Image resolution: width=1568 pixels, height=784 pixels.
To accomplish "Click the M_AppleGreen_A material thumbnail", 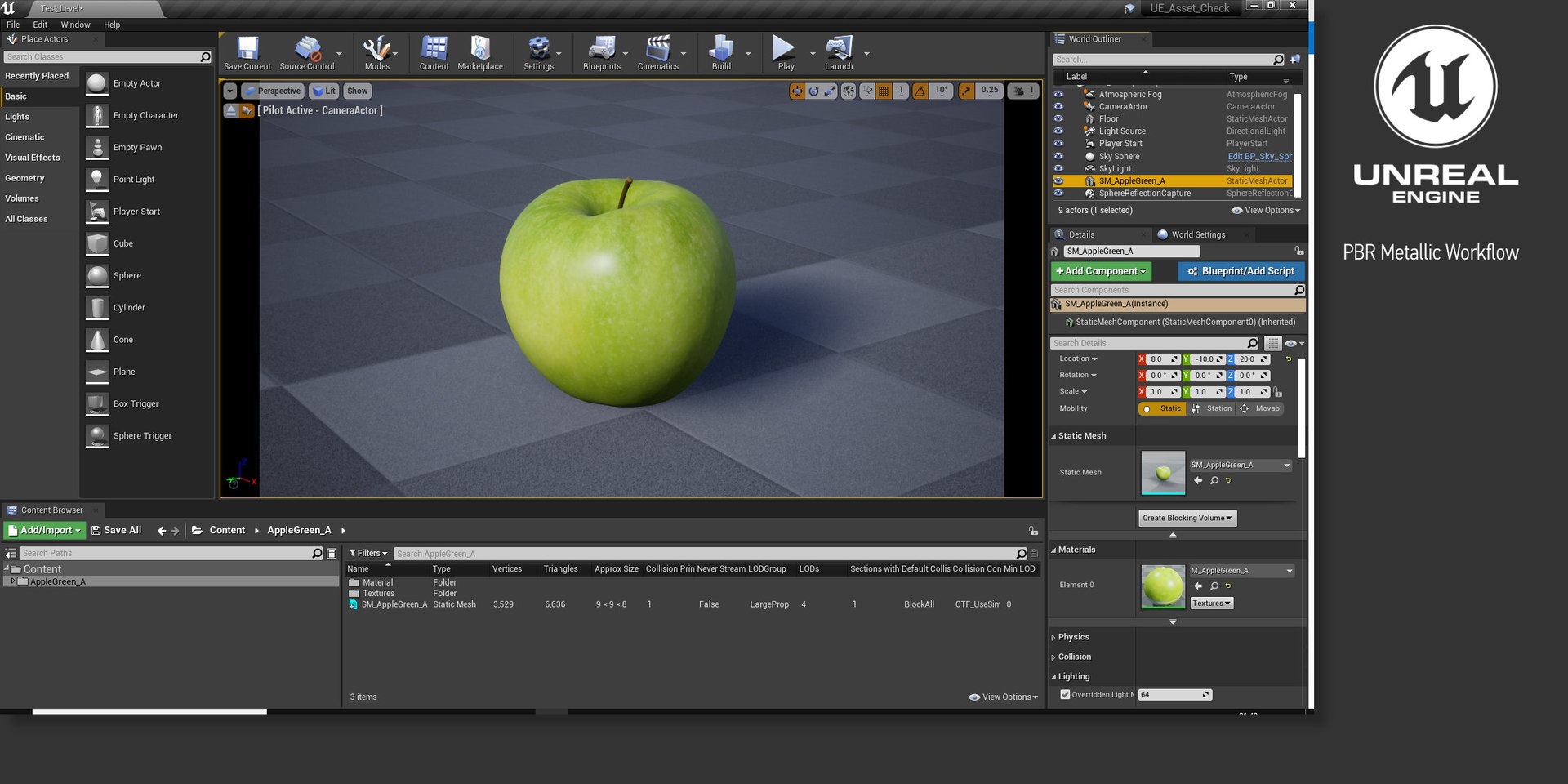I will tap(1163, 586).
